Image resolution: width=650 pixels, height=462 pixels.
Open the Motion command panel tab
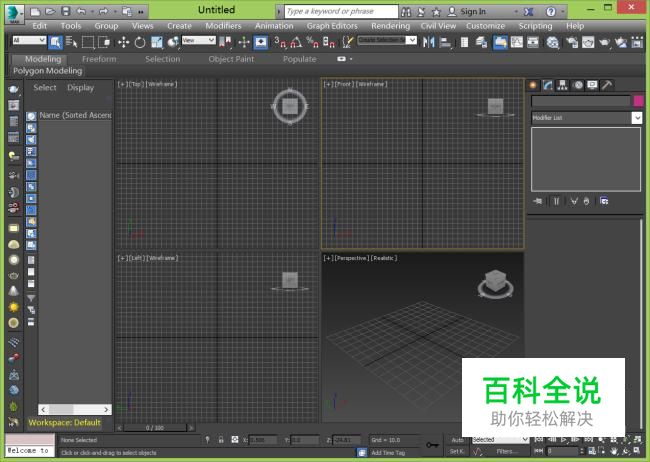pyautogui.click(x=578, y=85)
